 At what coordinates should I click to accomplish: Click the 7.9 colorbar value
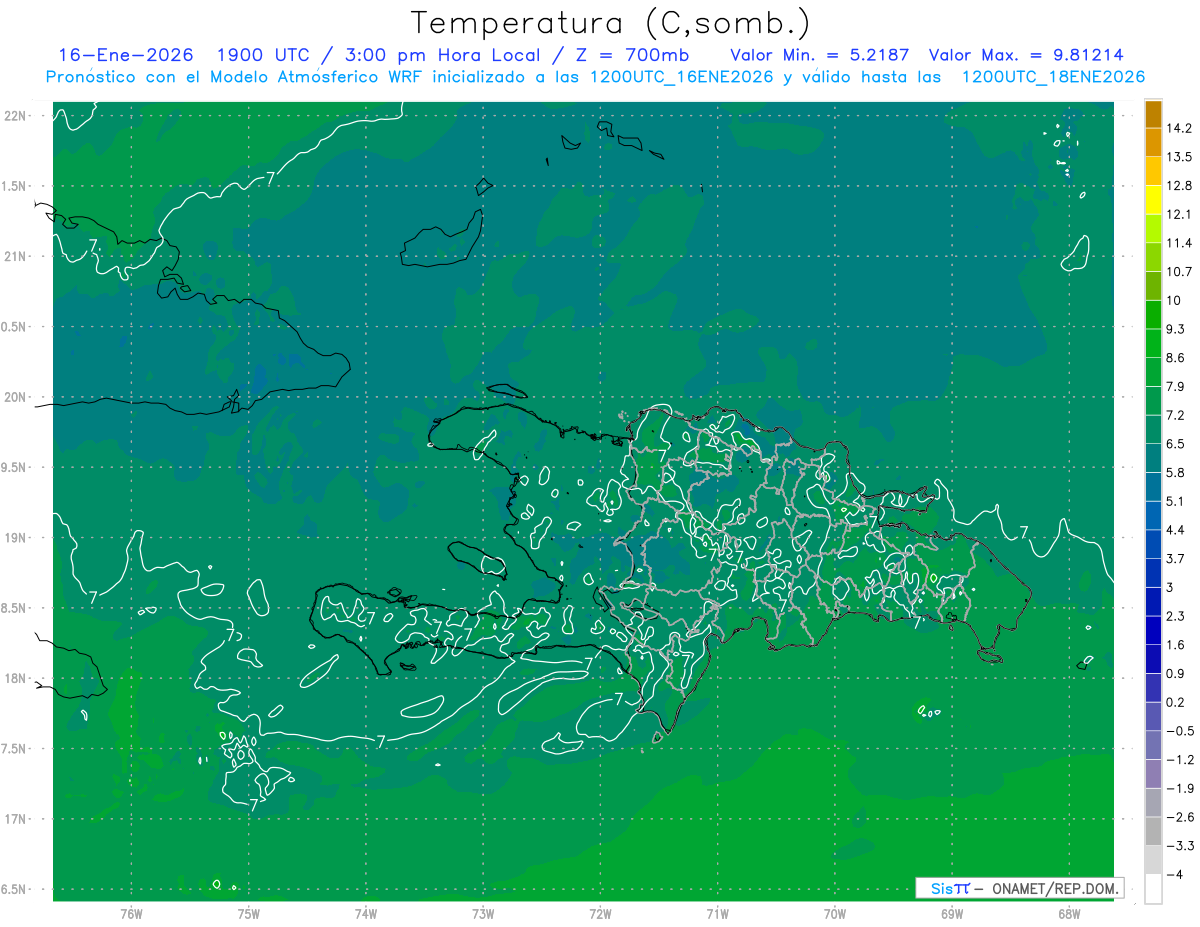1176,387
